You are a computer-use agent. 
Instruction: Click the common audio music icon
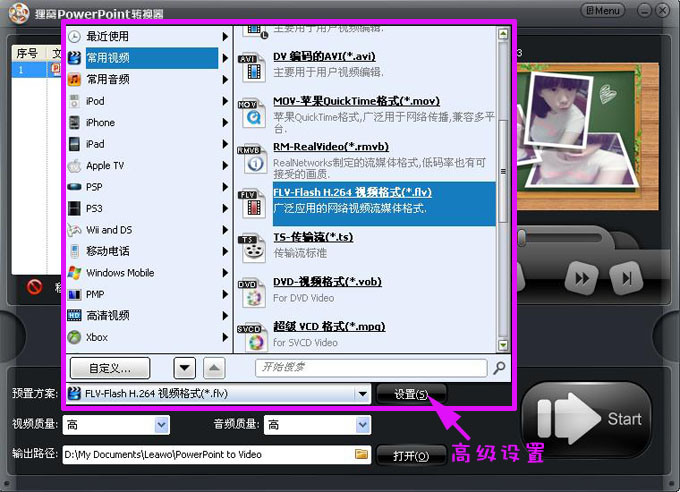(x=75, y=79)
